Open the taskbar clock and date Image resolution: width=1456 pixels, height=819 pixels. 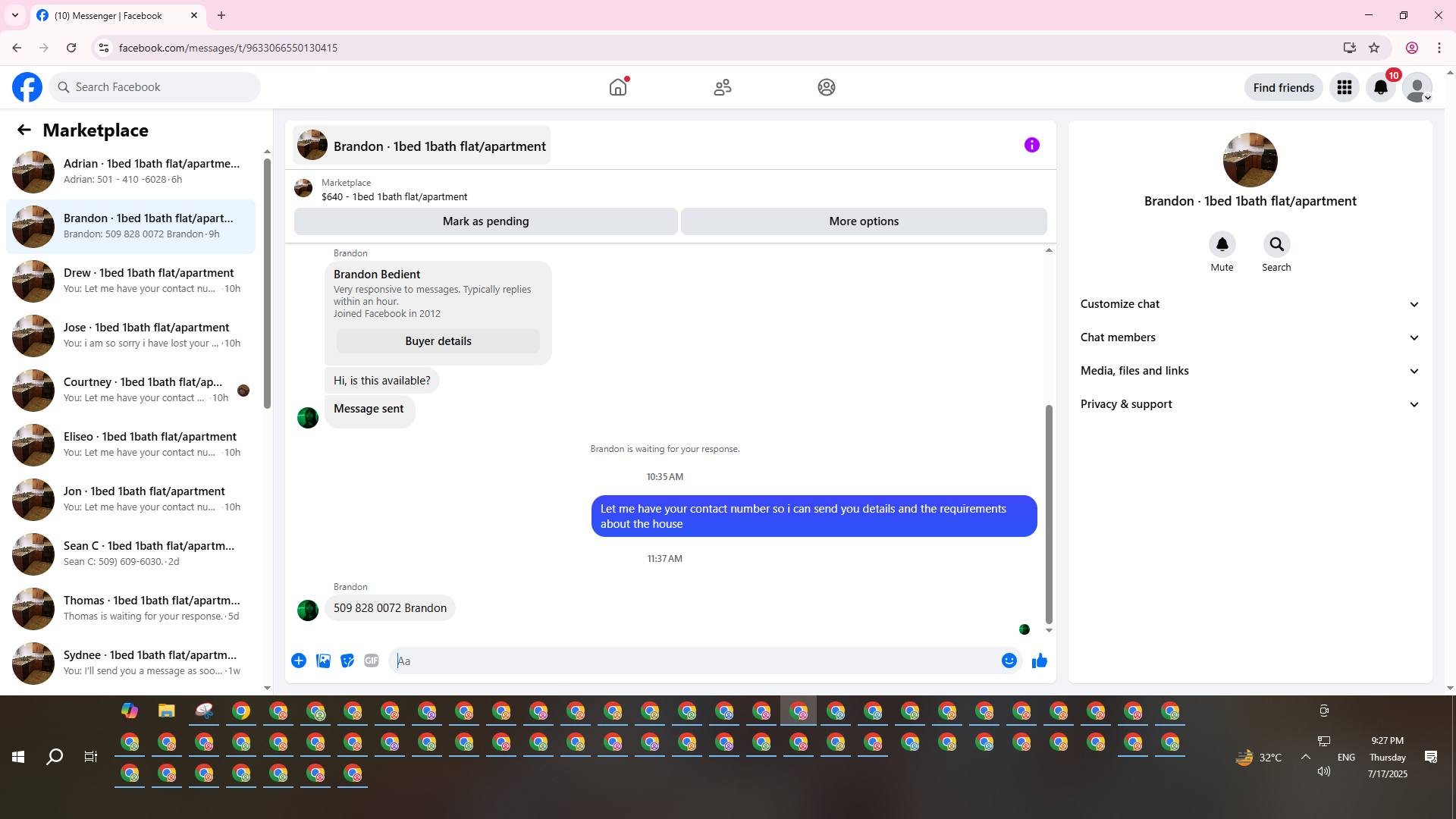pyautogui.click(x=1388, y=756)
